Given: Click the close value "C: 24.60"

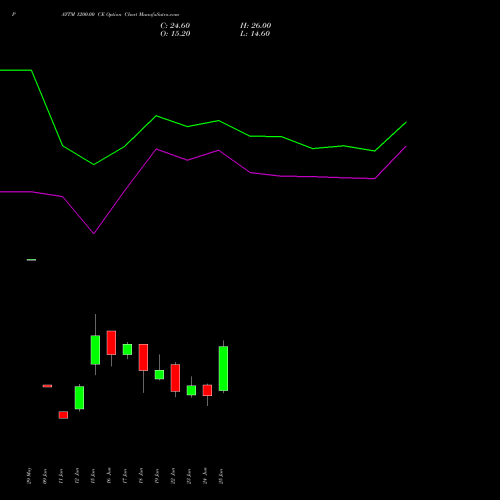Looking at the screenshot, I should click(x=175, y=26).
